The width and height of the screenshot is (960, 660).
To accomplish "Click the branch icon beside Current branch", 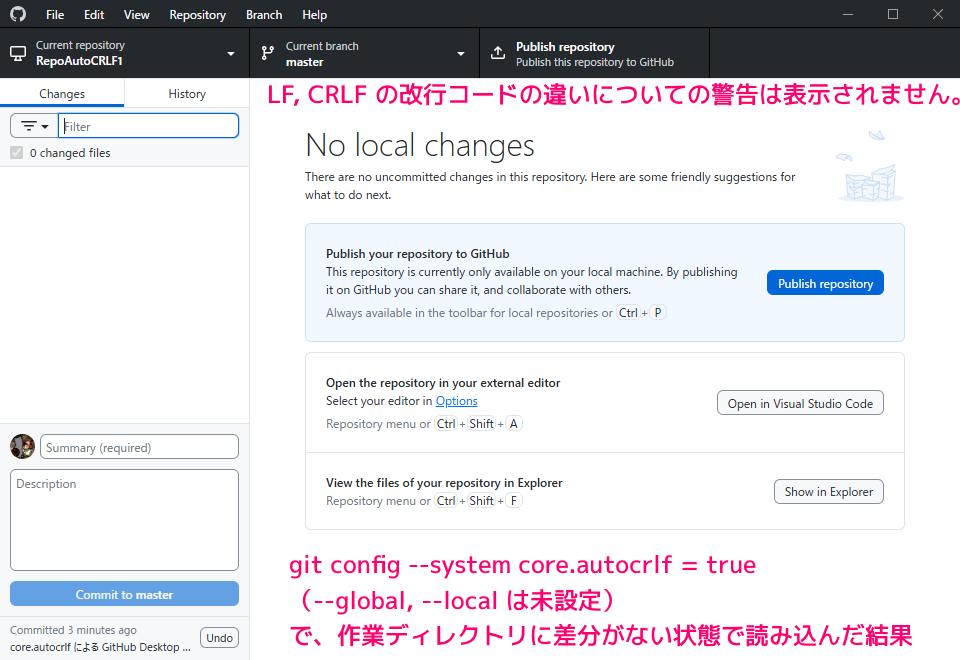I will [x=268, y=53].
